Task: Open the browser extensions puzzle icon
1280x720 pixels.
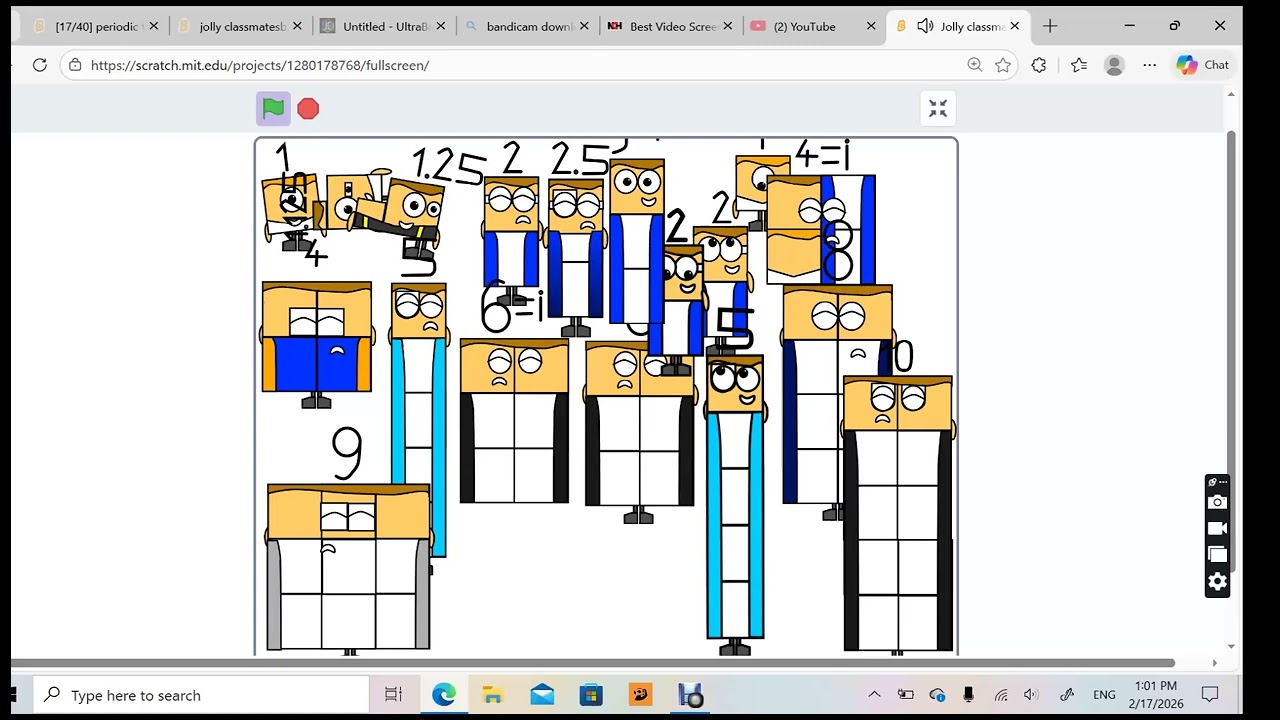Action: pyautogui.click(x=1039, y=65)
